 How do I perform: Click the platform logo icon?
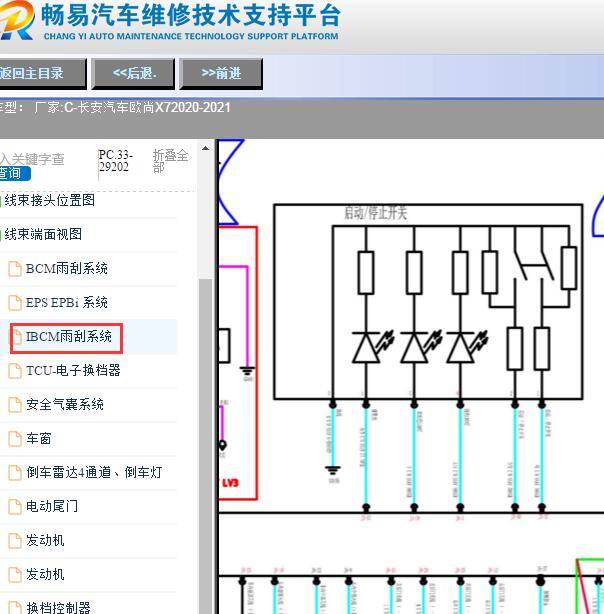pyautogui.click(x=16, y=20)
